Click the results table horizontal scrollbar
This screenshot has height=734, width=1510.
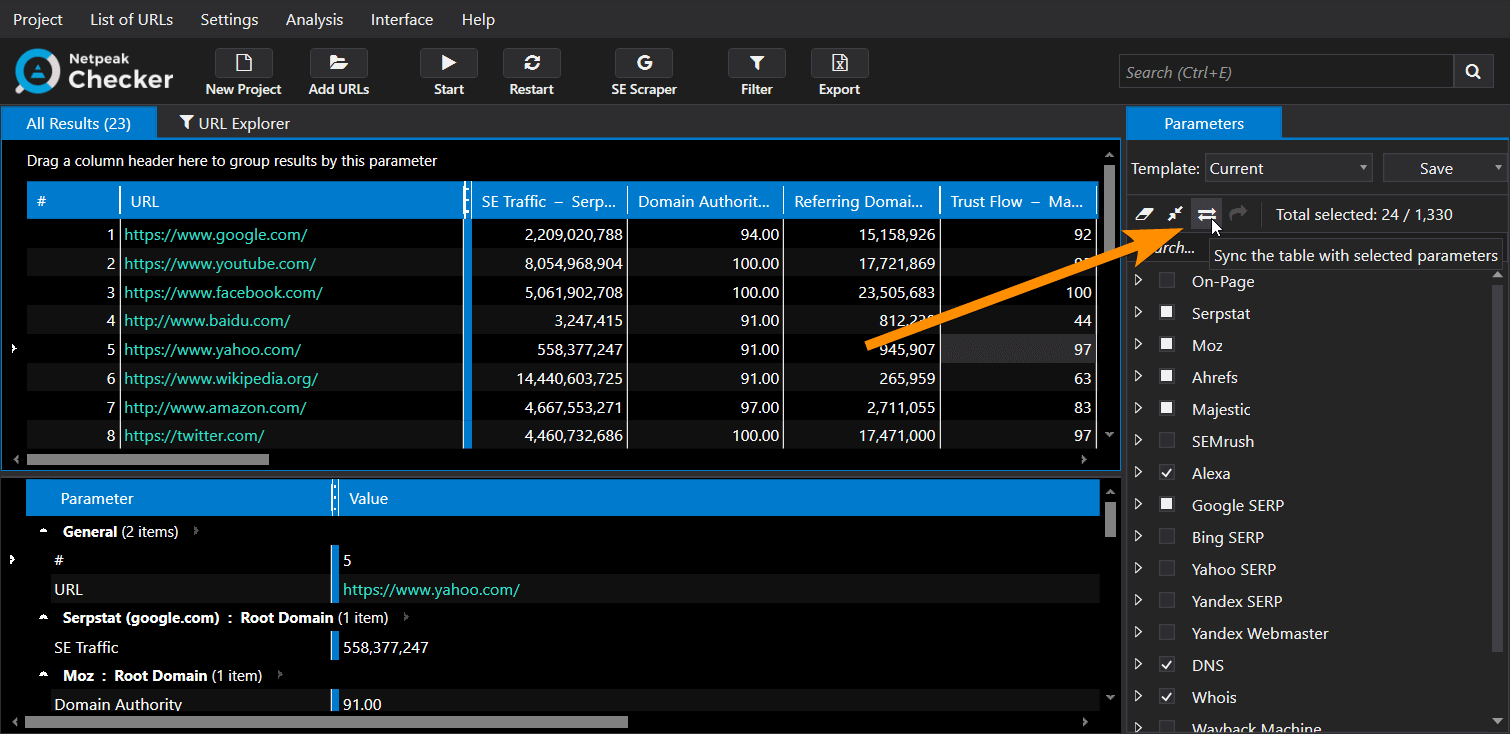pos(148,459)
